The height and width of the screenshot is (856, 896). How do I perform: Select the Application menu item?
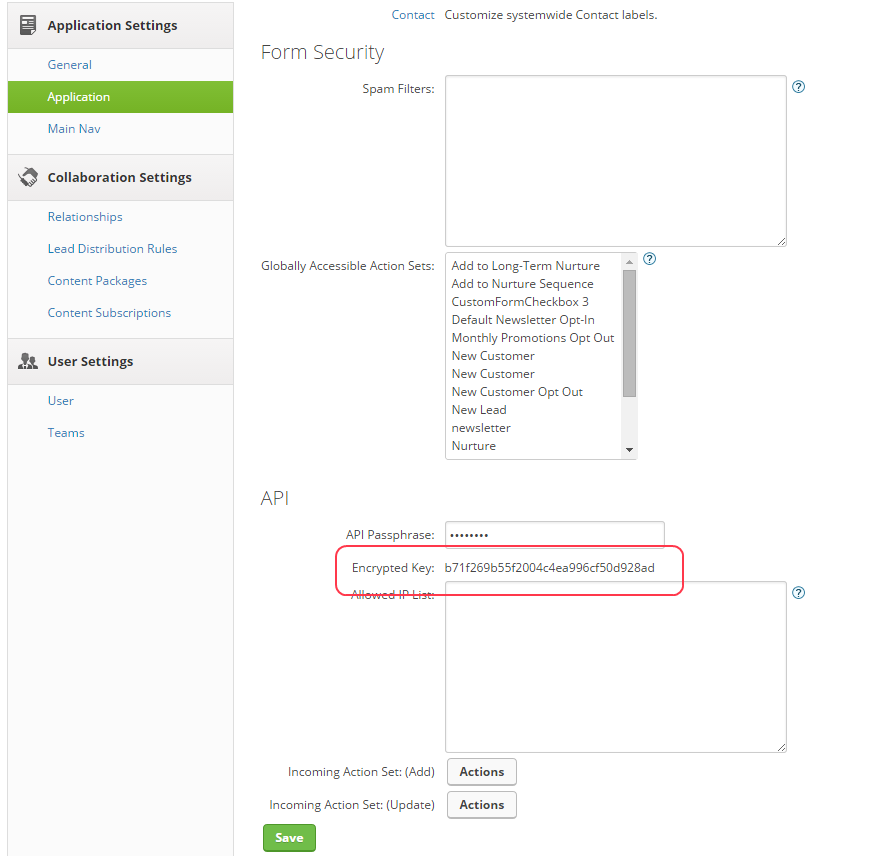pyautogui.click(x=79, y=97)
